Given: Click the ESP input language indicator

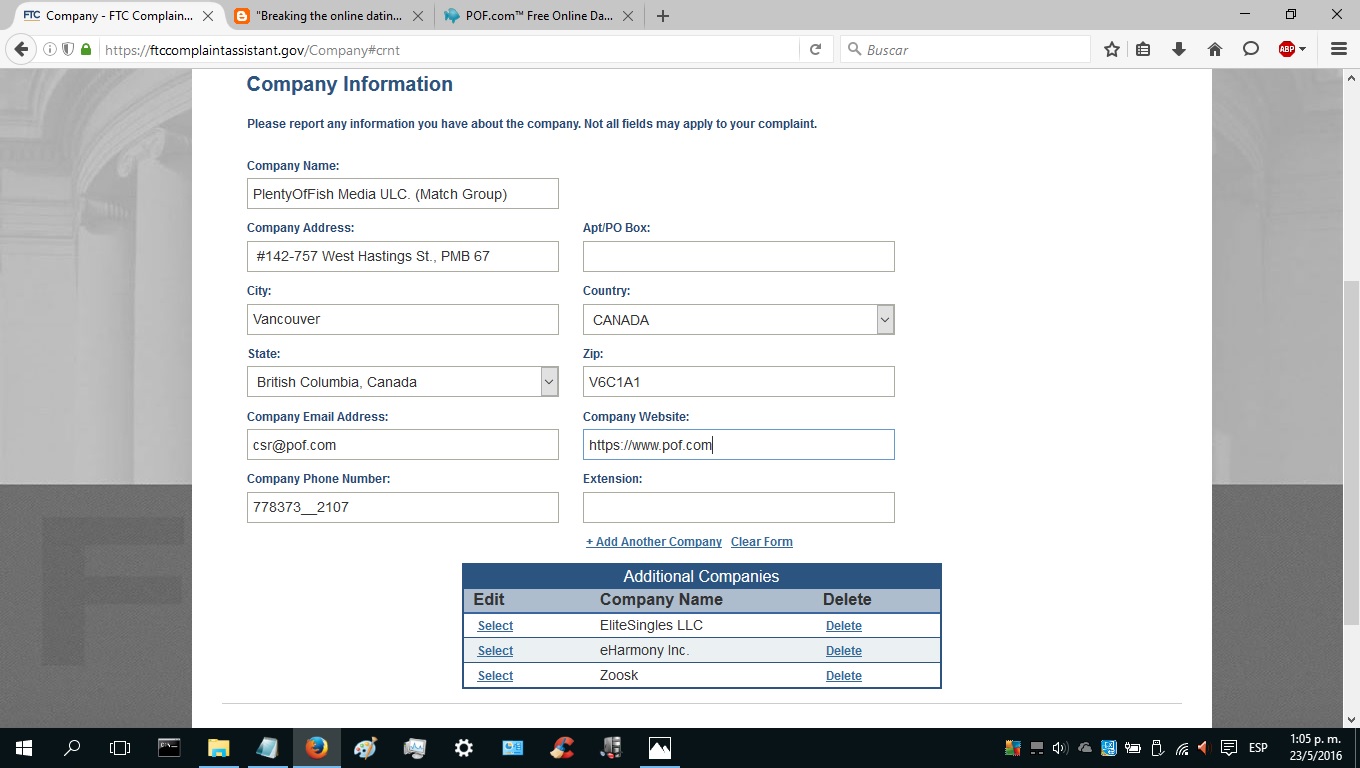Looking at the screenshot, I should pyautogui.click(x=1258, y=748).
